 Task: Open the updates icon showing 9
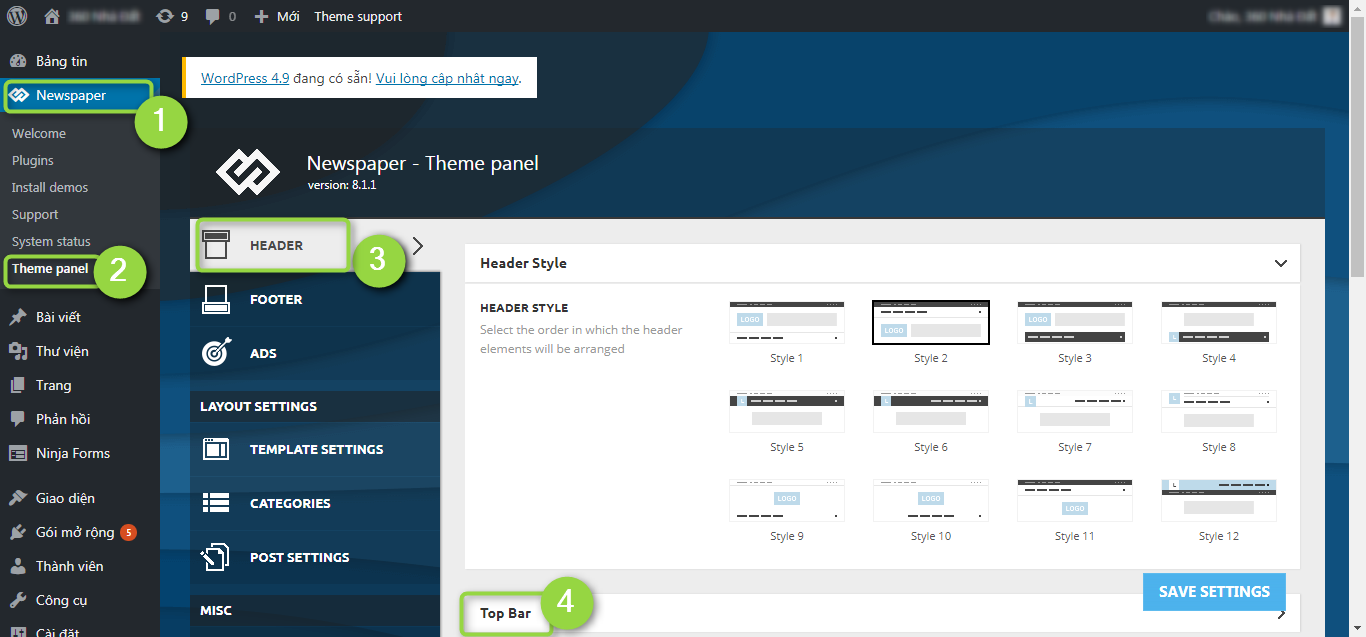tap(165, 16)
